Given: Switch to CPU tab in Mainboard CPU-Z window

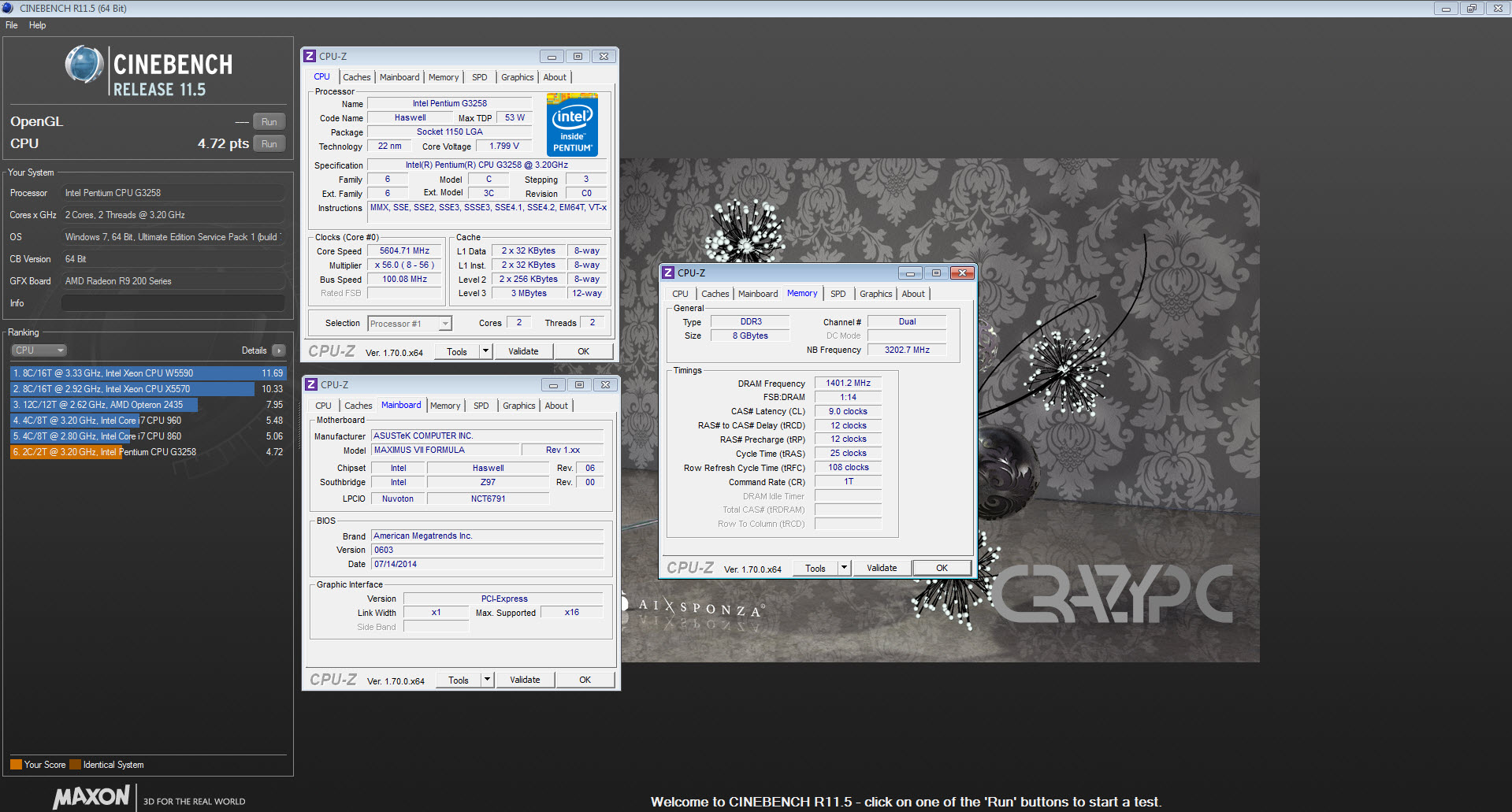Looking at the screenshot, I should point(324,406).
